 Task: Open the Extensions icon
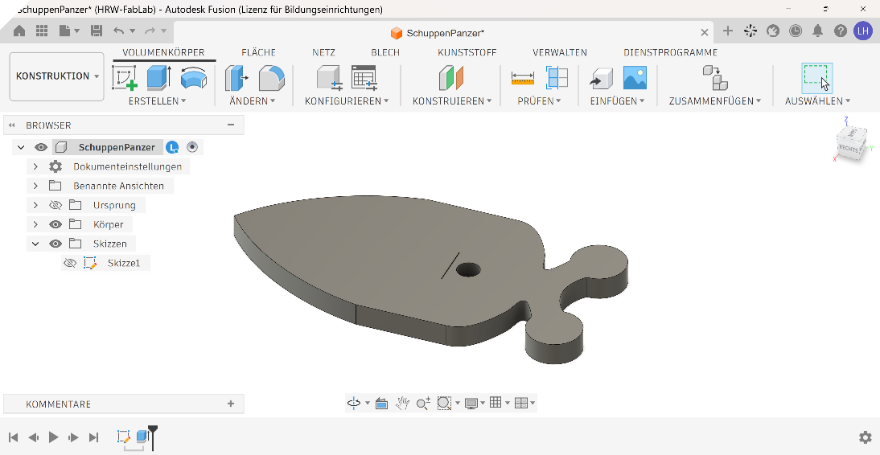click(x=750, y=31)
